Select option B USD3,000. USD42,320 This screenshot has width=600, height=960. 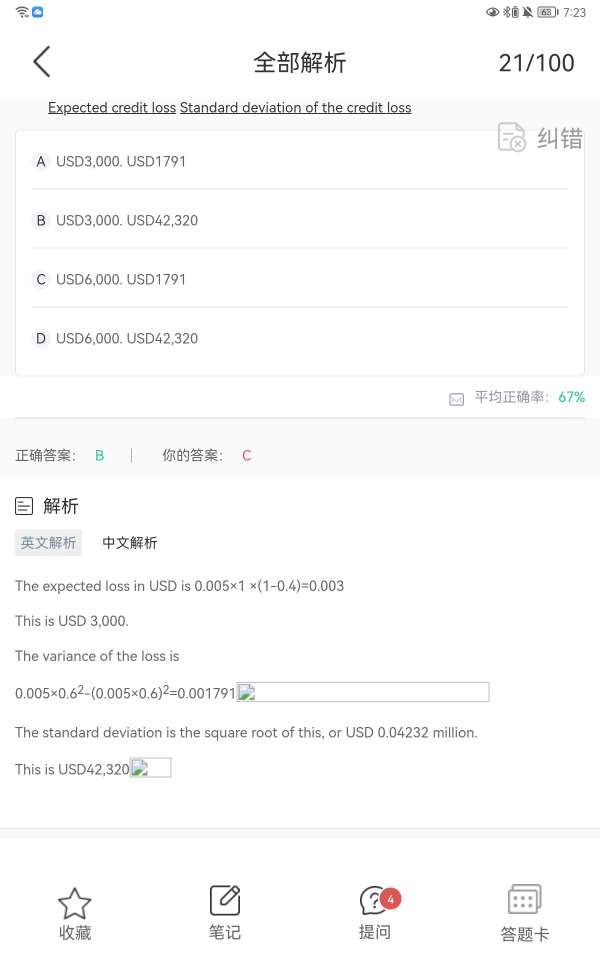127,220
